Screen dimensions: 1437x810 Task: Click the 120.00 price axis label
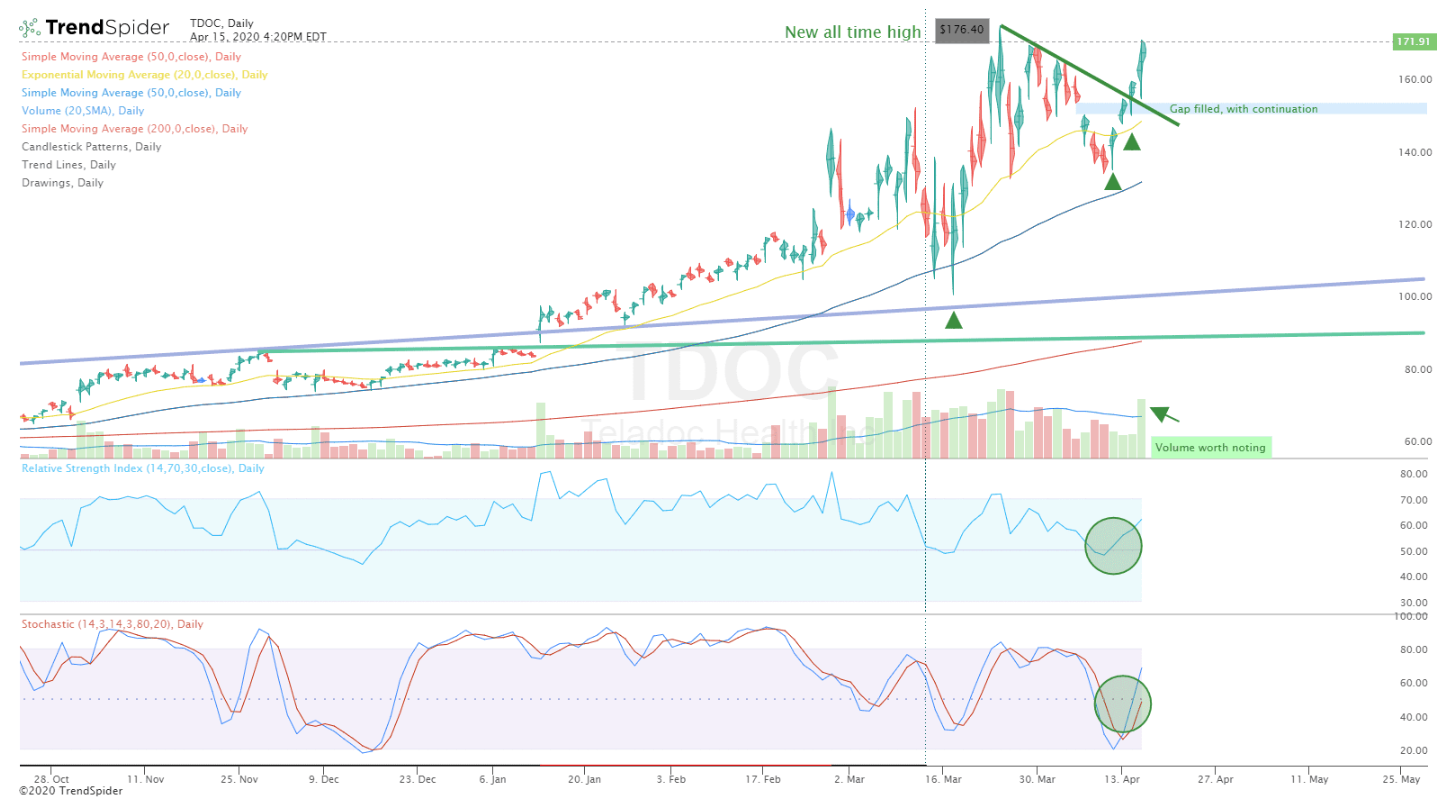(x=1413, y=225)
